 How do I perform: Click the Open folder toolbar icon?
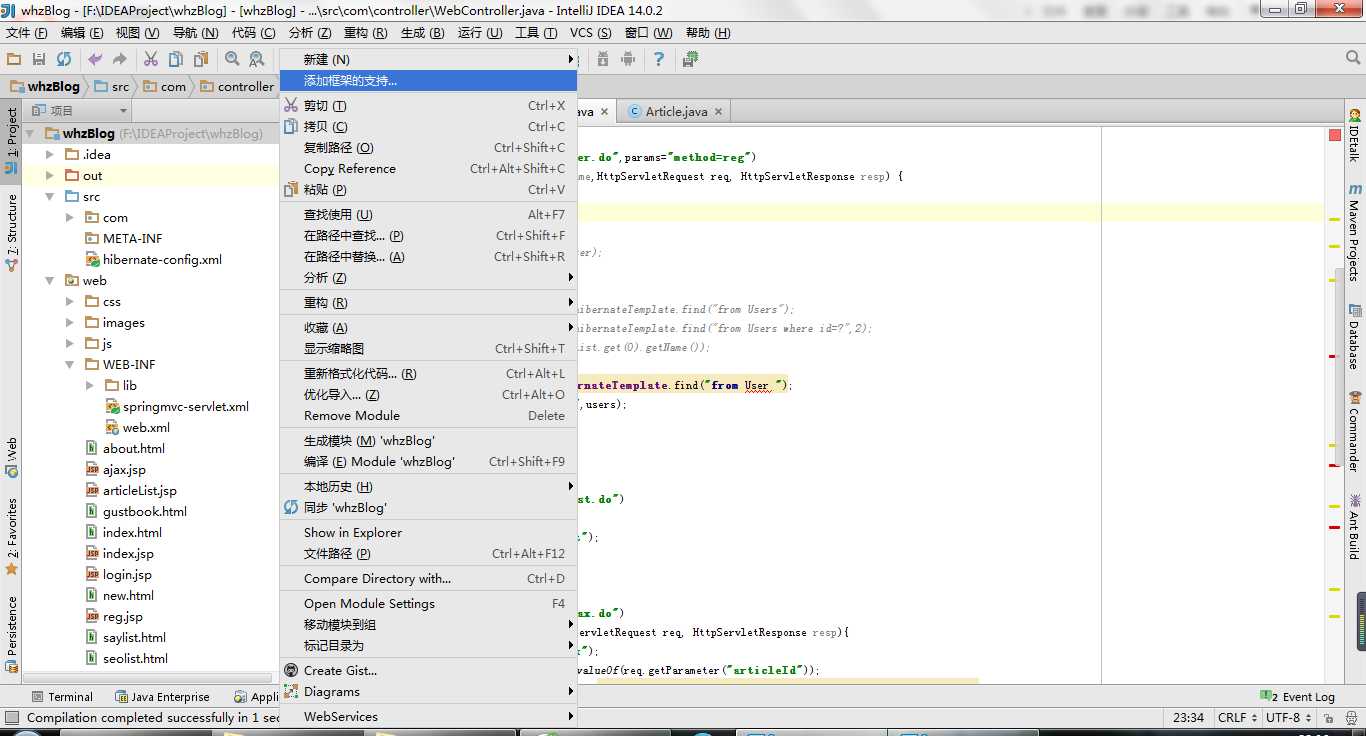(14, 60)
